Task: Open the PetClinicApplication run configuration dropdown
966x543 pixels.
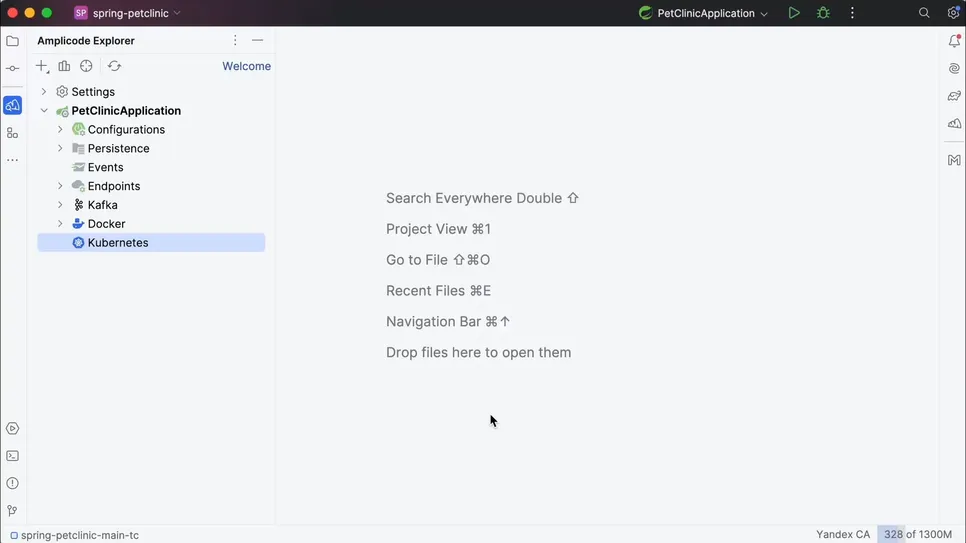Action: tap(704, 13)
